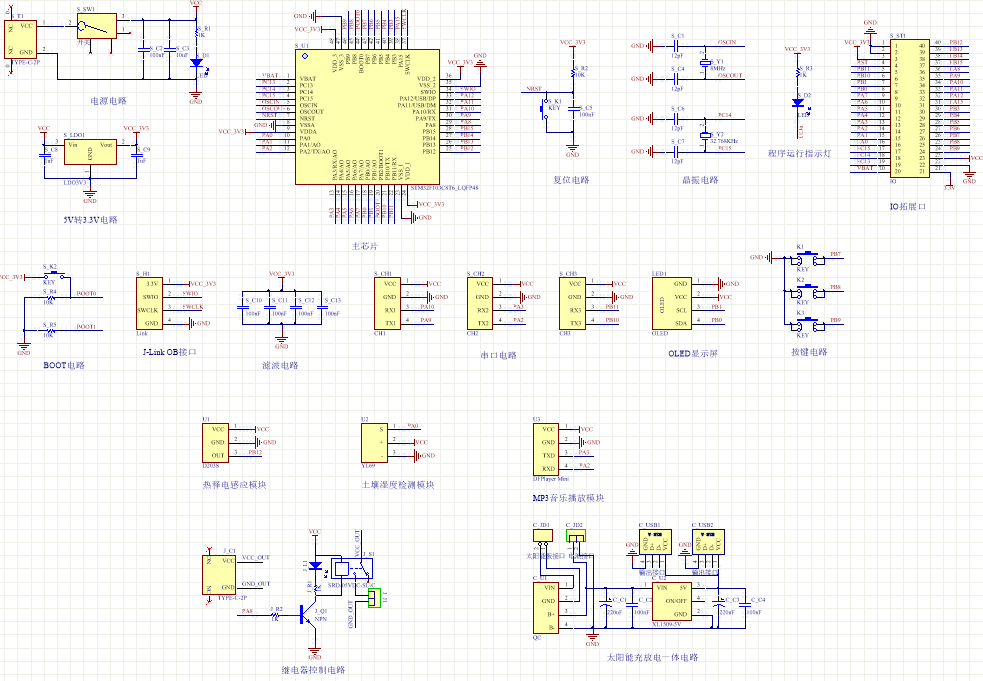Select the C_USB1 output port
The width and height of the screenshot is (983, 681).
tap(655, 542)
